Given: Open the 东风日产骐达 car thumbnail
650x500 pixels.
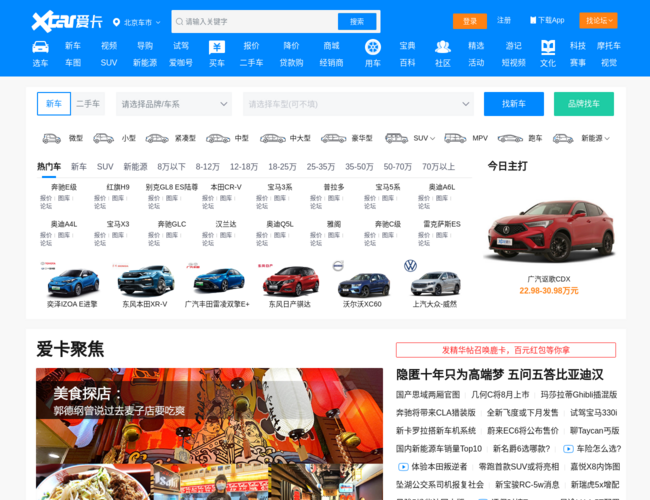Looking at the screenshot, I should point(290,282).
